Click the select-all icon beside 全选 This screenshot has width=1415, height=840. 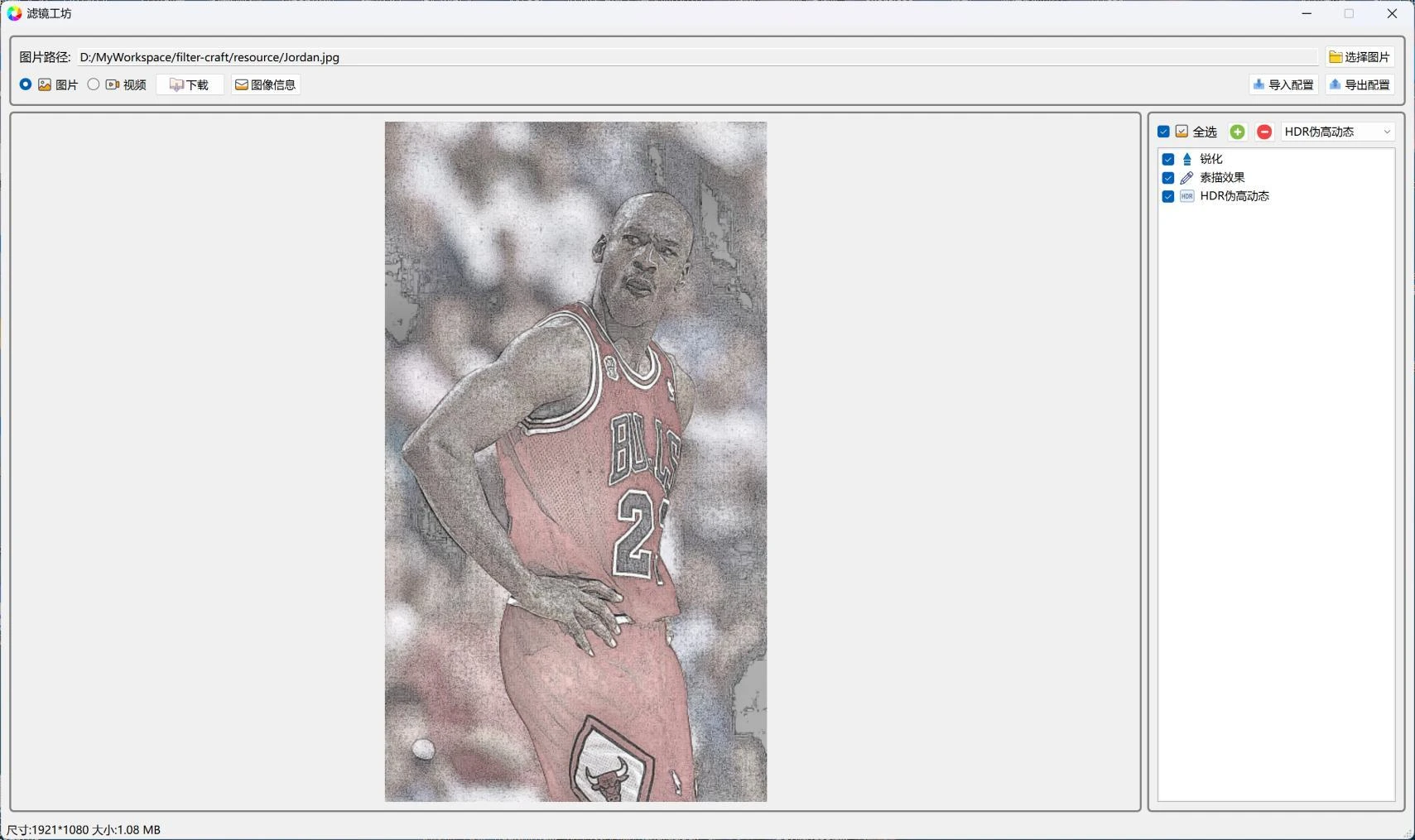point(1182,132)
